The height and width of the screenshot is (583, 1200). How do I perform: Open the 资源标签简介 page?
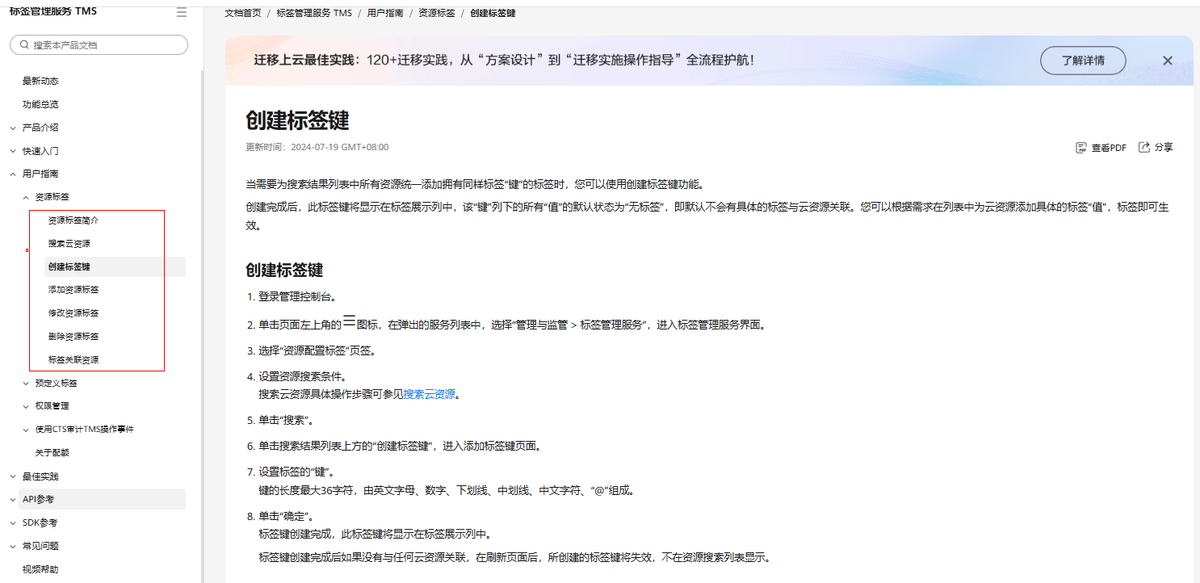(x=74, y=220)
